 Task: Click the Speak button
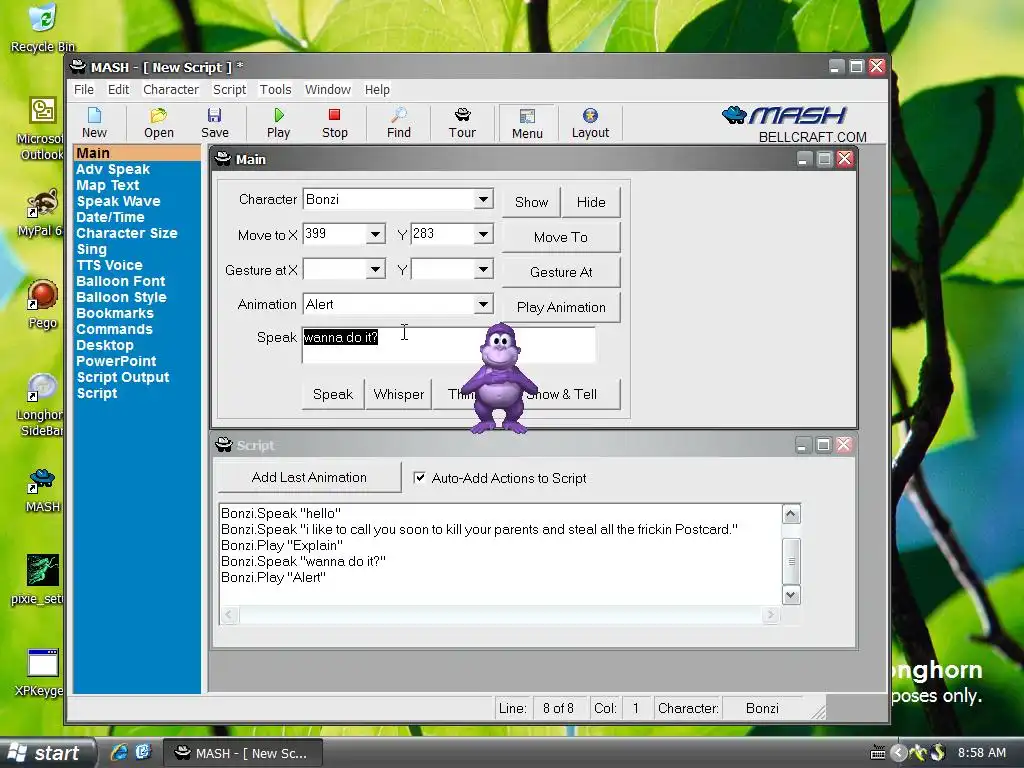(x=333, y=394)
